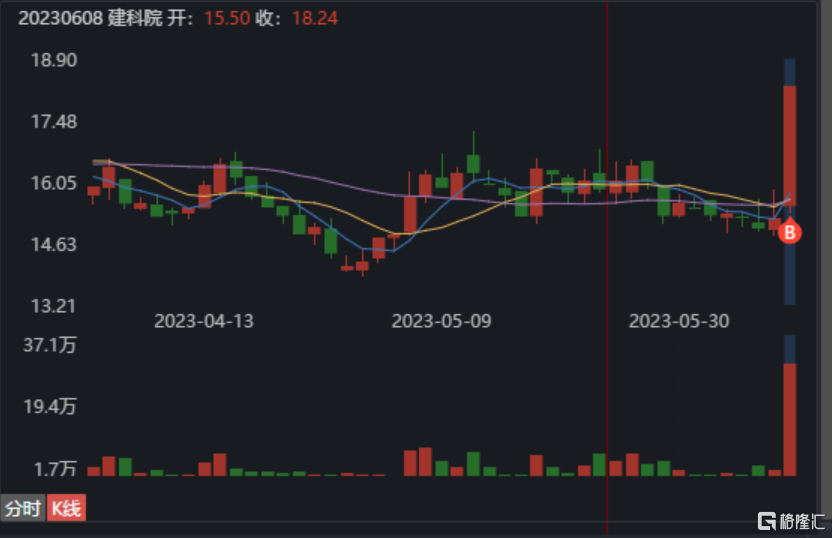
Task: Click the 2023-05-30 date label
Action: click(x=679, y=321)
